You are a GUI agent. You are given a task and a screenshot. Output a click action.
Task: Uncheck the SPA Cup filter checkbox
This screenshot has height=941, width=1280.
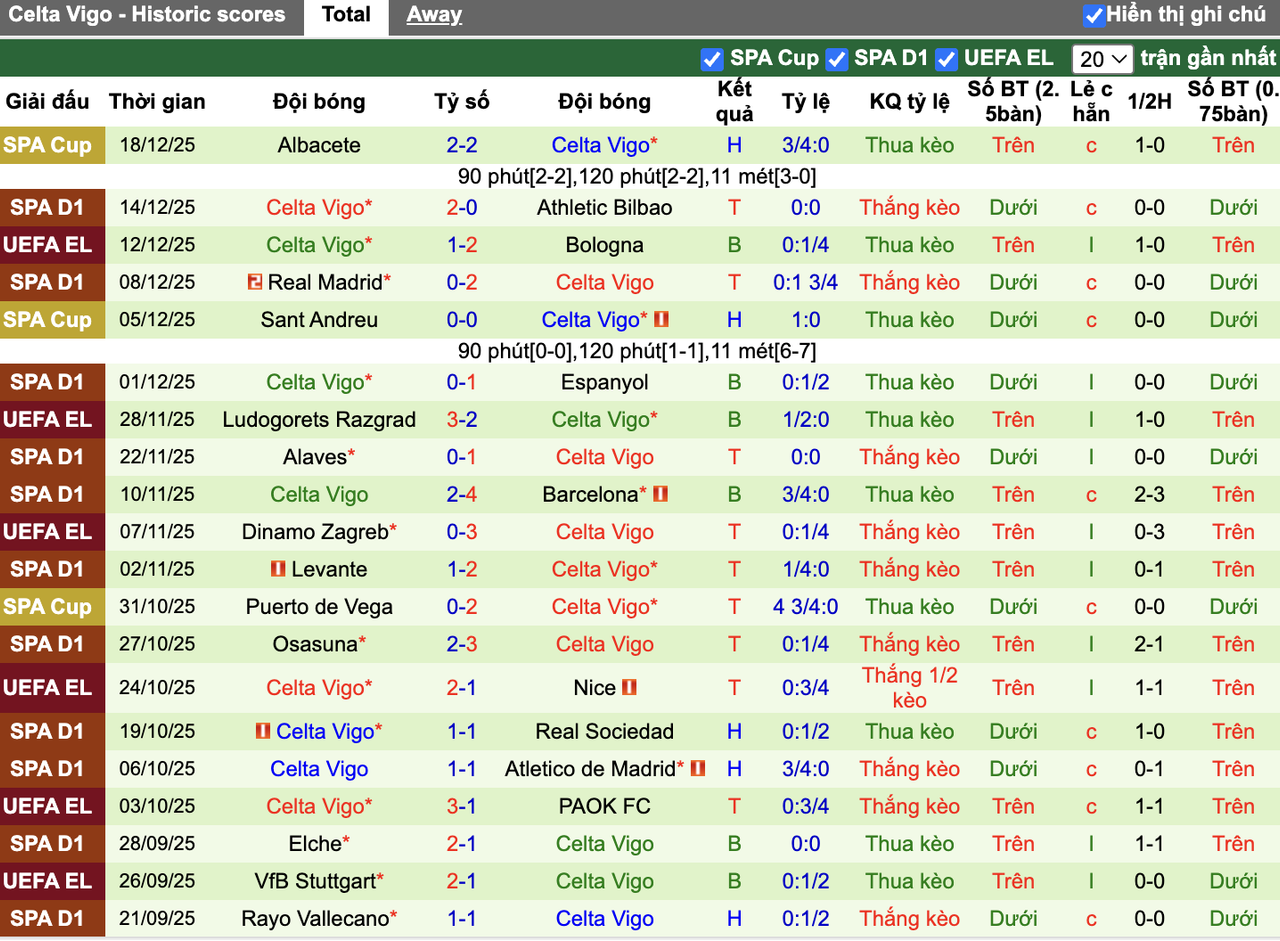tap(712, 59)
